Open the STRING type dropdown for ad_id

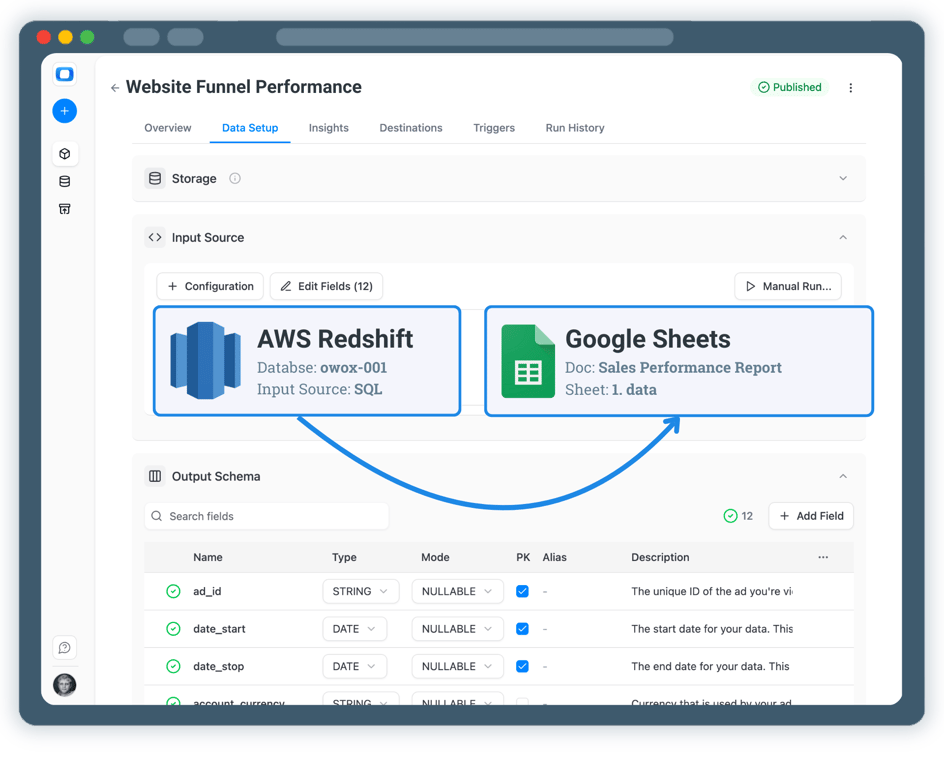coord(361,592)
